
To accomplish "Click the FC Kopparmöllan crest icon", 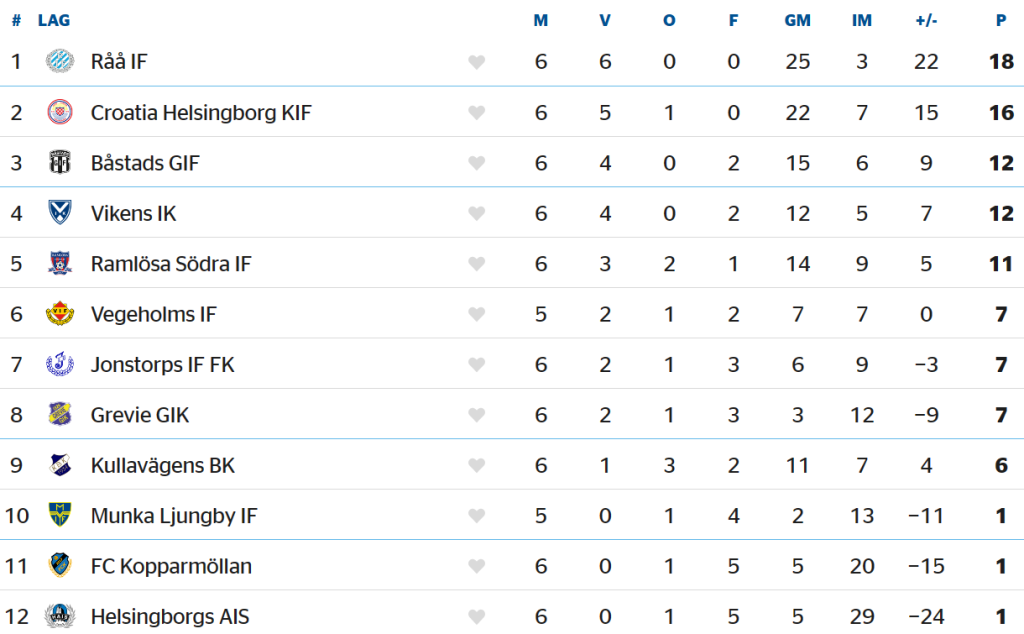I will 60,566.
